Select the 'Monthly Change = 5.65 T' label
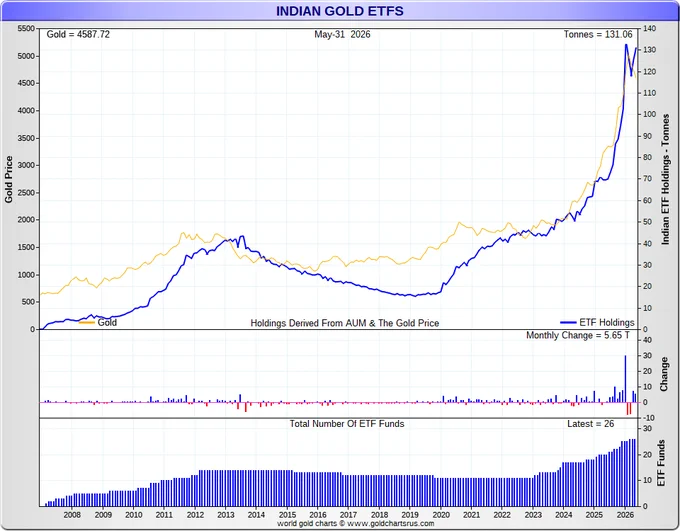The image size is (680, 531). tap(578, 335)
